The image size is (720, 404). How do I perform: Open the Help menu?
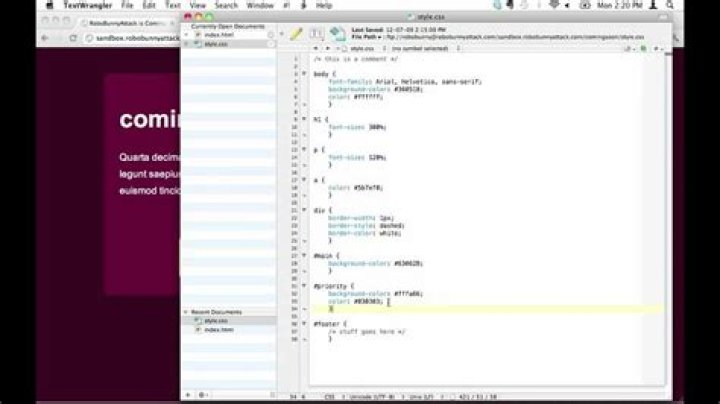tap(324, 5)
